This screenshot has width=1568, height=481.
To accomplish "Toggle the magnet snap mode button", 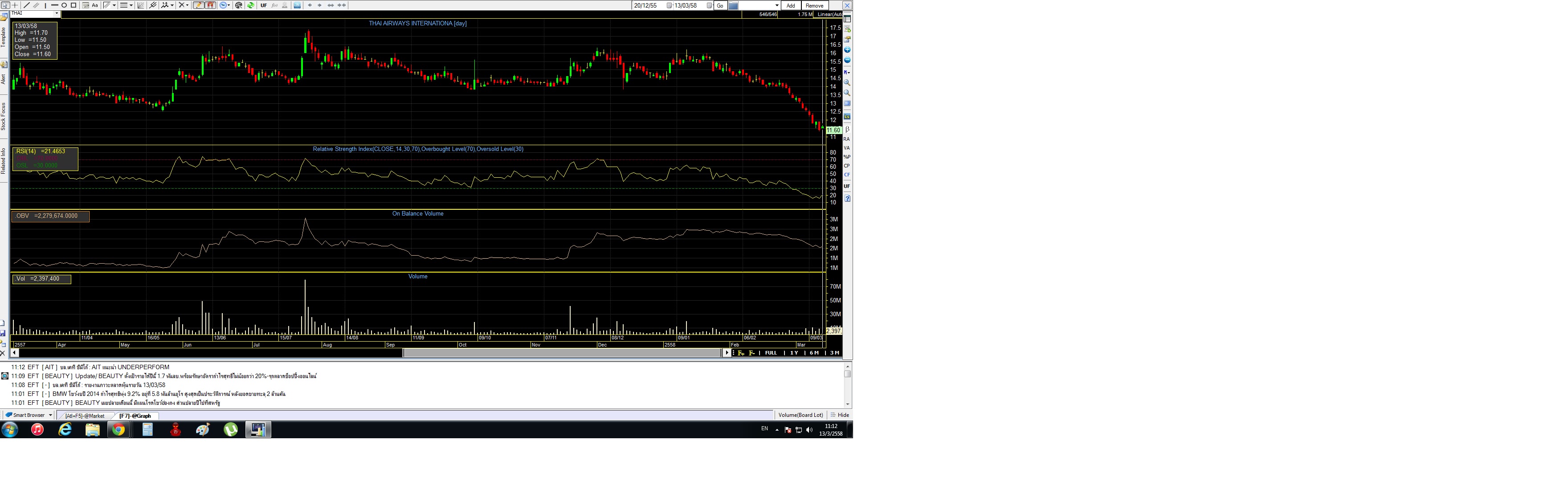I will click(211, 5).
